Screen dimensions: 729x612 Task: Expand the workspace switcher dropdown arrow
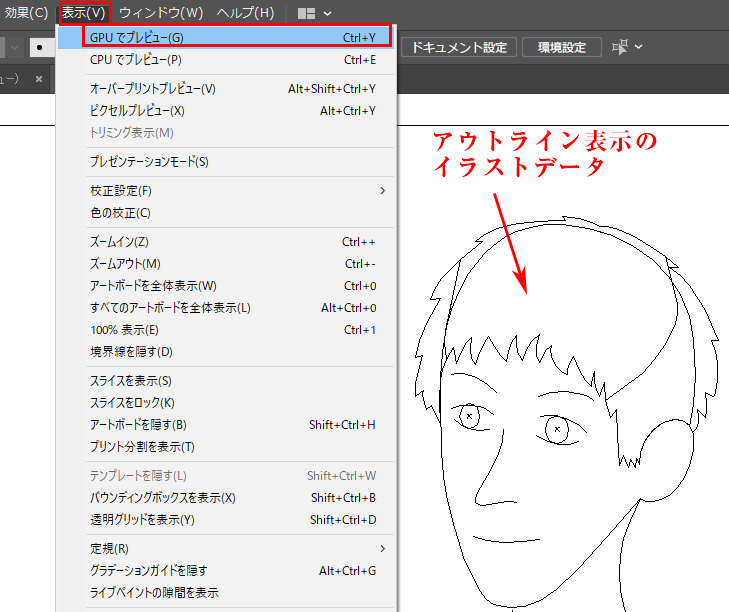(x=327, y=13)
